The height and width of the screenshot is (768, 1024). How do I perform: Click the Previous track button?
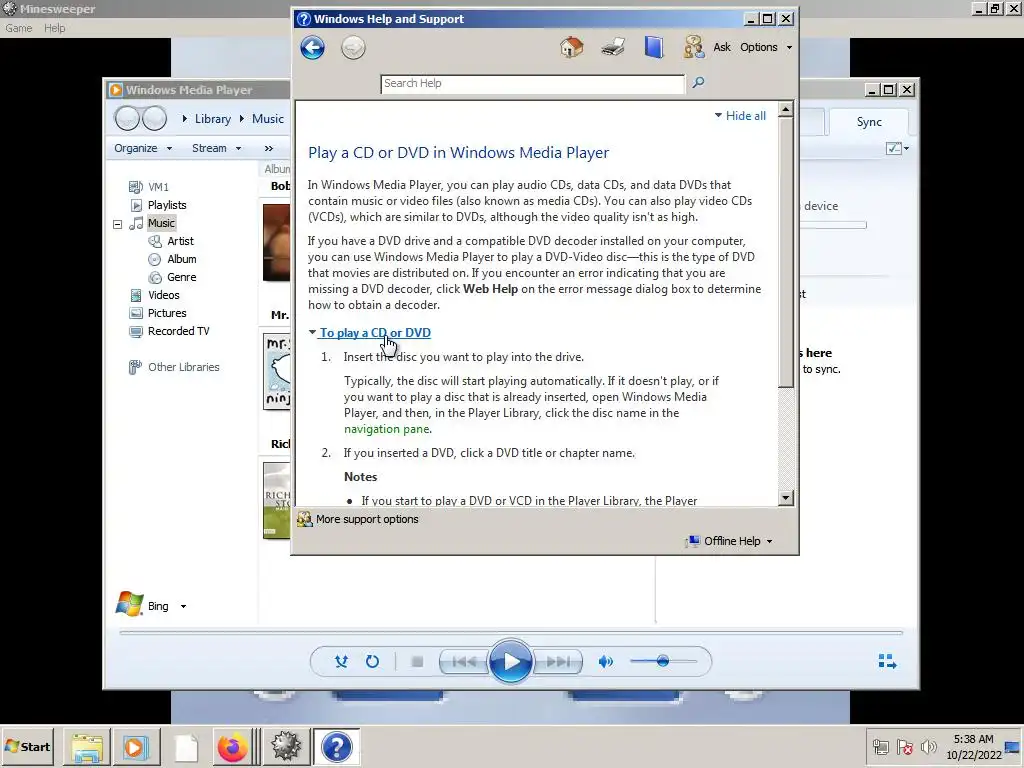[464, 662]
